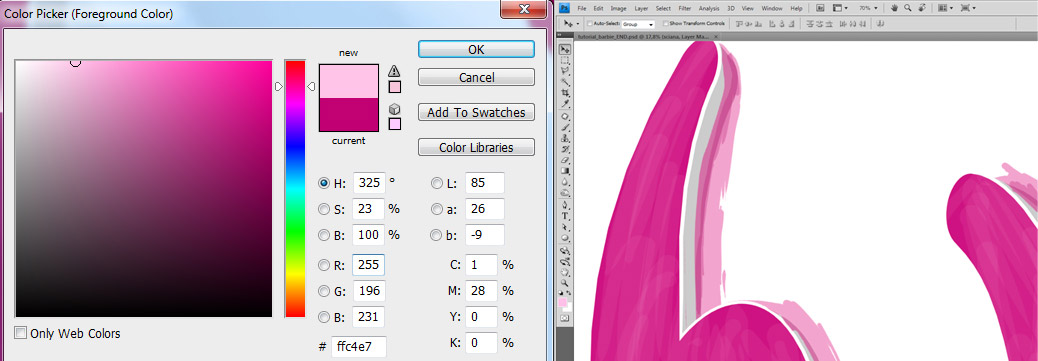Open the Image menu
This screenshot has width=1038, height=361.
coord(619,8)
